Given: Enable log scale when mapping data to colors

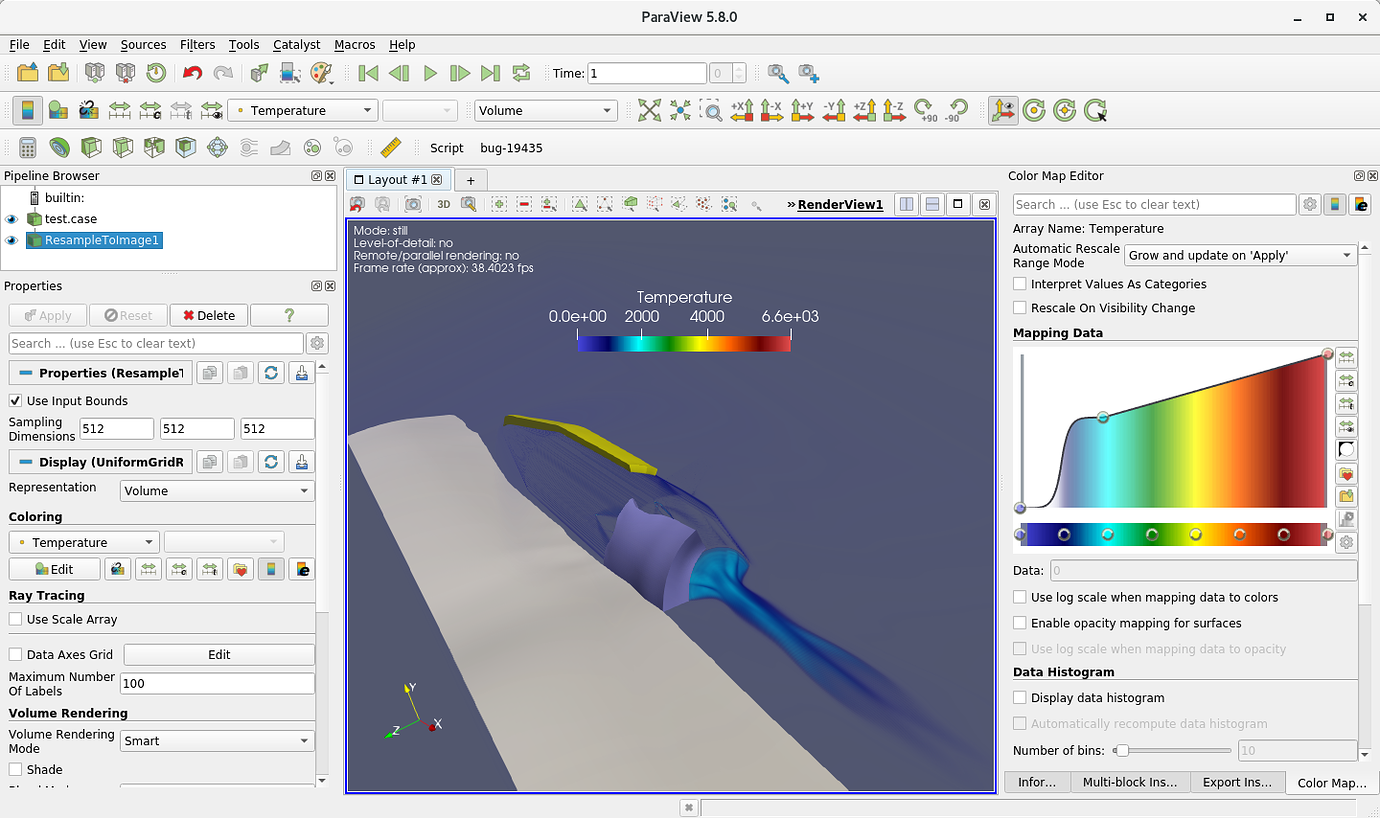Looking at the screenshot, I should (x=1020, y=597).
